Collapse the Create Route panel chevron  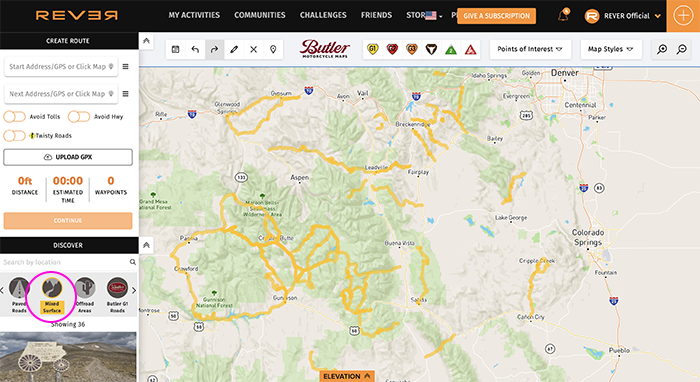pos(146,41)
